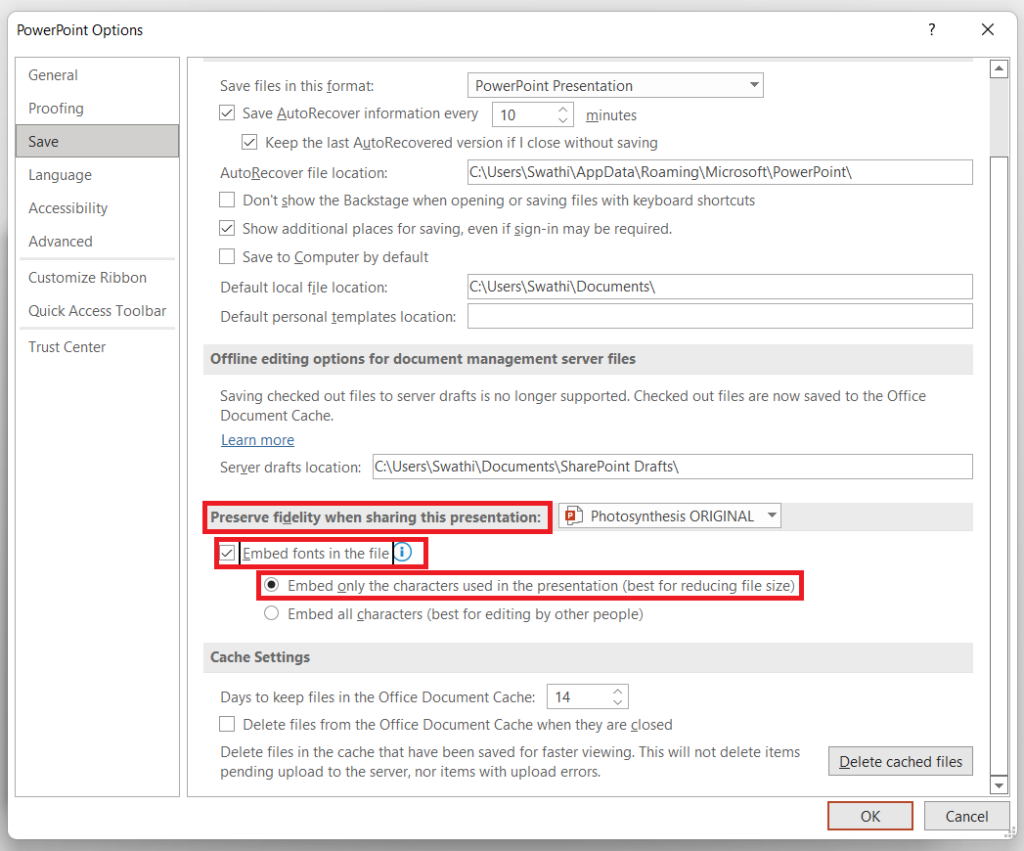Click the Learn more link
The width and height of the screenshot is (1024, 851).
pyautogui.click(x=257, y=440)
